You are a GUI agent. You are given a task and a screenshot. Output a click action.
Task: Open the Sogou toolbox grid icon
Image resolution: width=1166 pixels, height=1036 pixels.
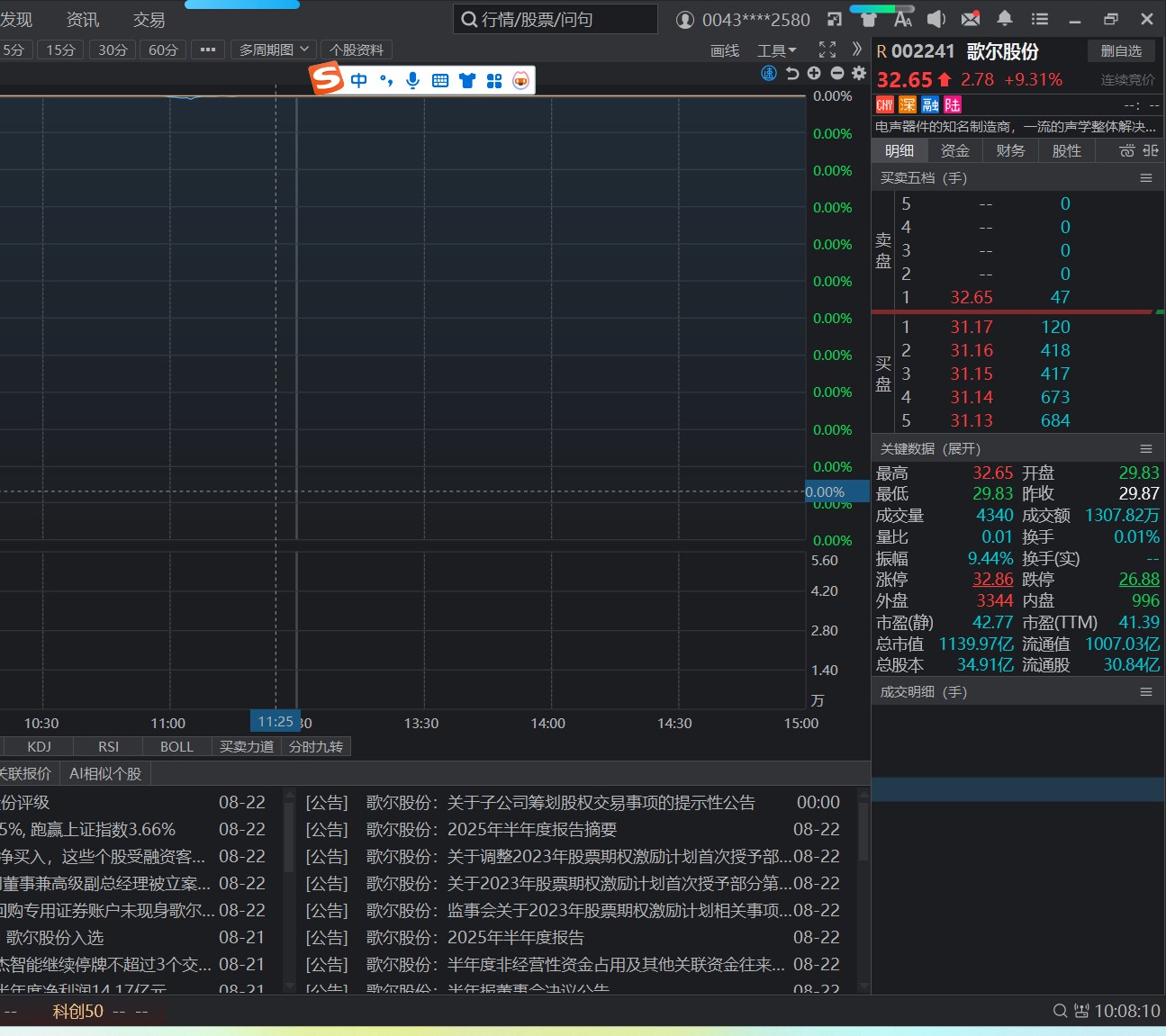[494, 80]
